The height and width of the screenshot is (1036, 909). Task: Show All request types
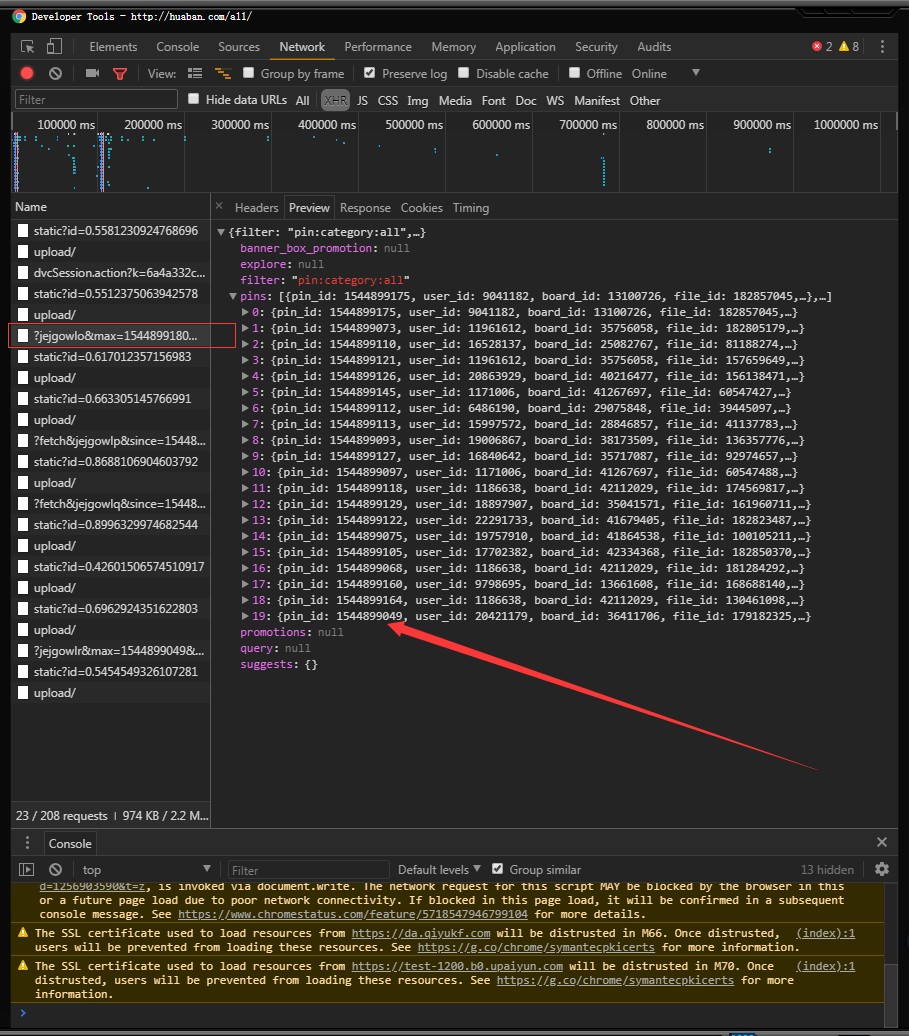click(x=303, y=100)
